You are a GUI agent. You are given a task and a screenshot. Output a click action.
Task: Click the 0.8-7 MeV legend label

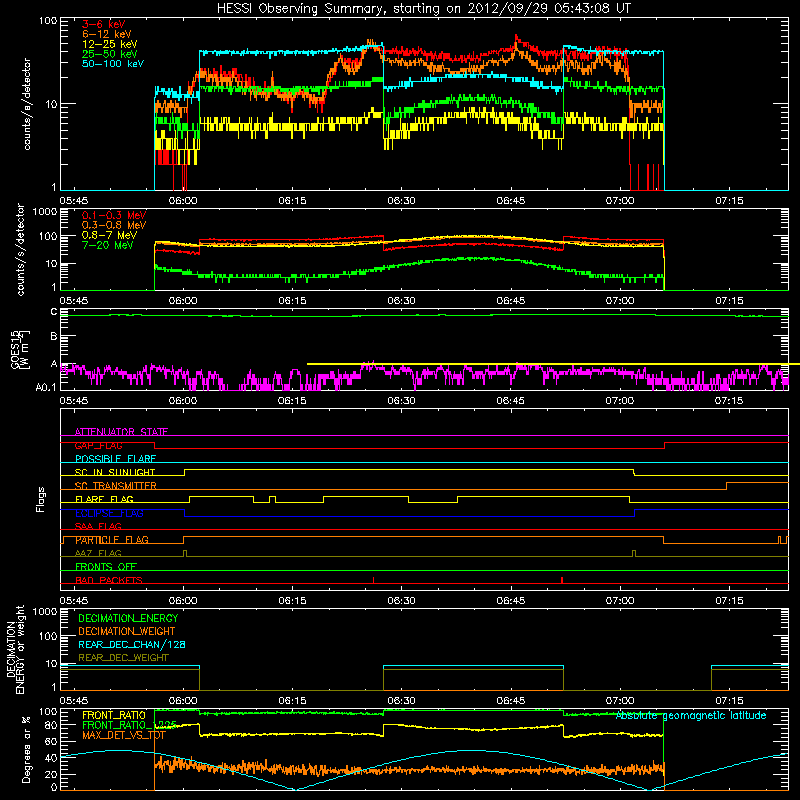(x=109, y=235)
